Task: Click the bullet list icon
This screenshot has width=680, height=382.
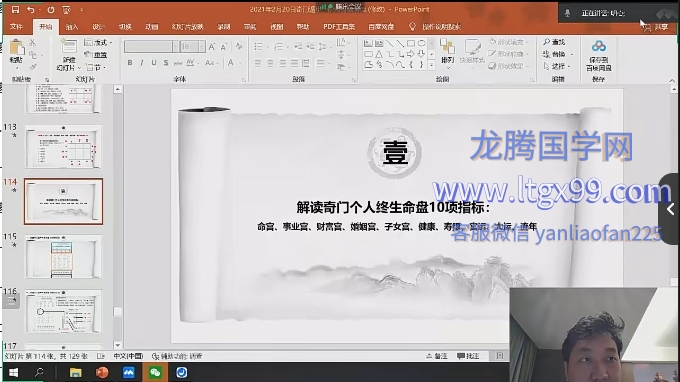Action: [x=258, y=46]
